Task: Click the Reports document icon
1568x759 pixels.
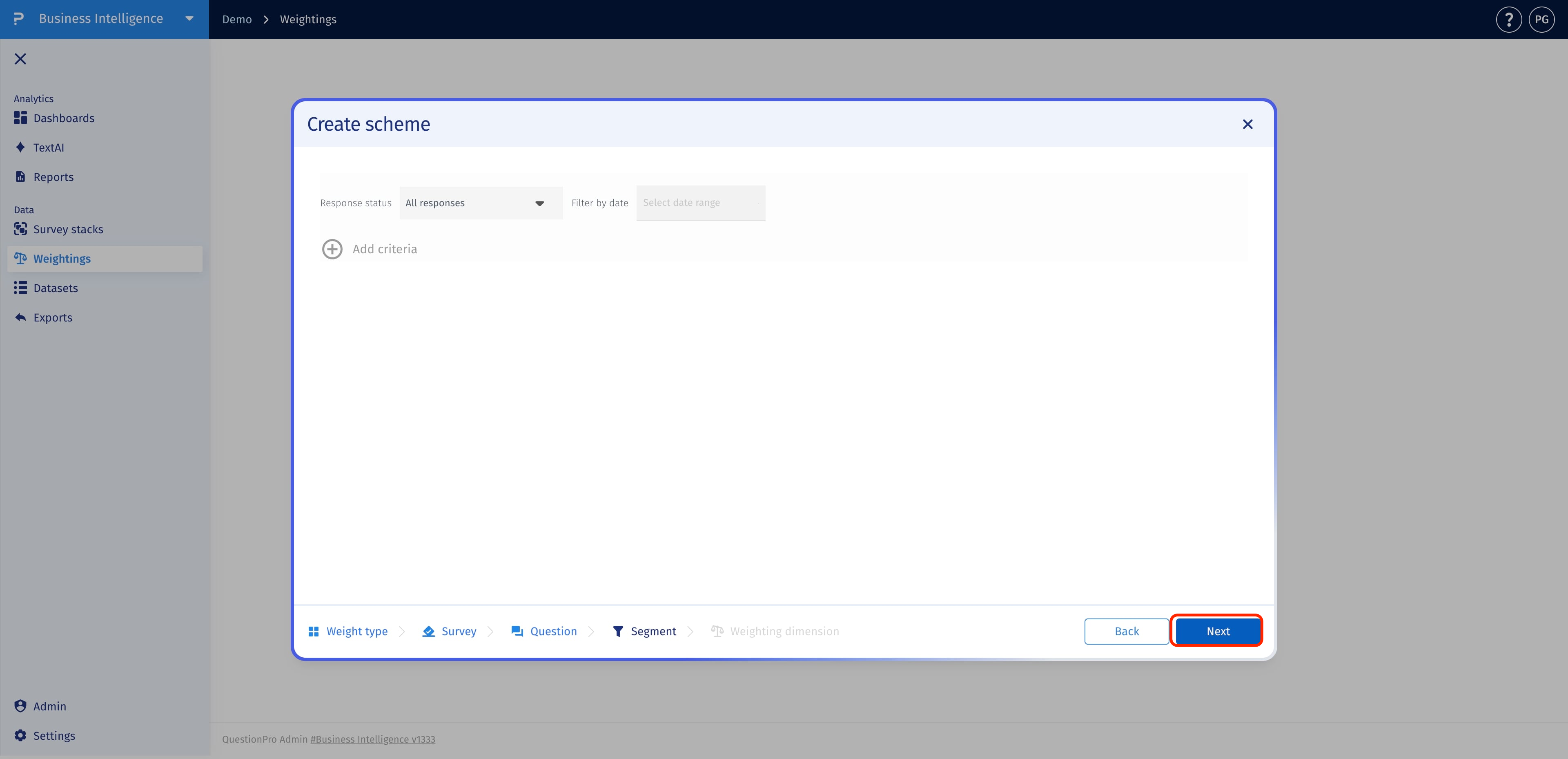Action: [x=21, y=176]
